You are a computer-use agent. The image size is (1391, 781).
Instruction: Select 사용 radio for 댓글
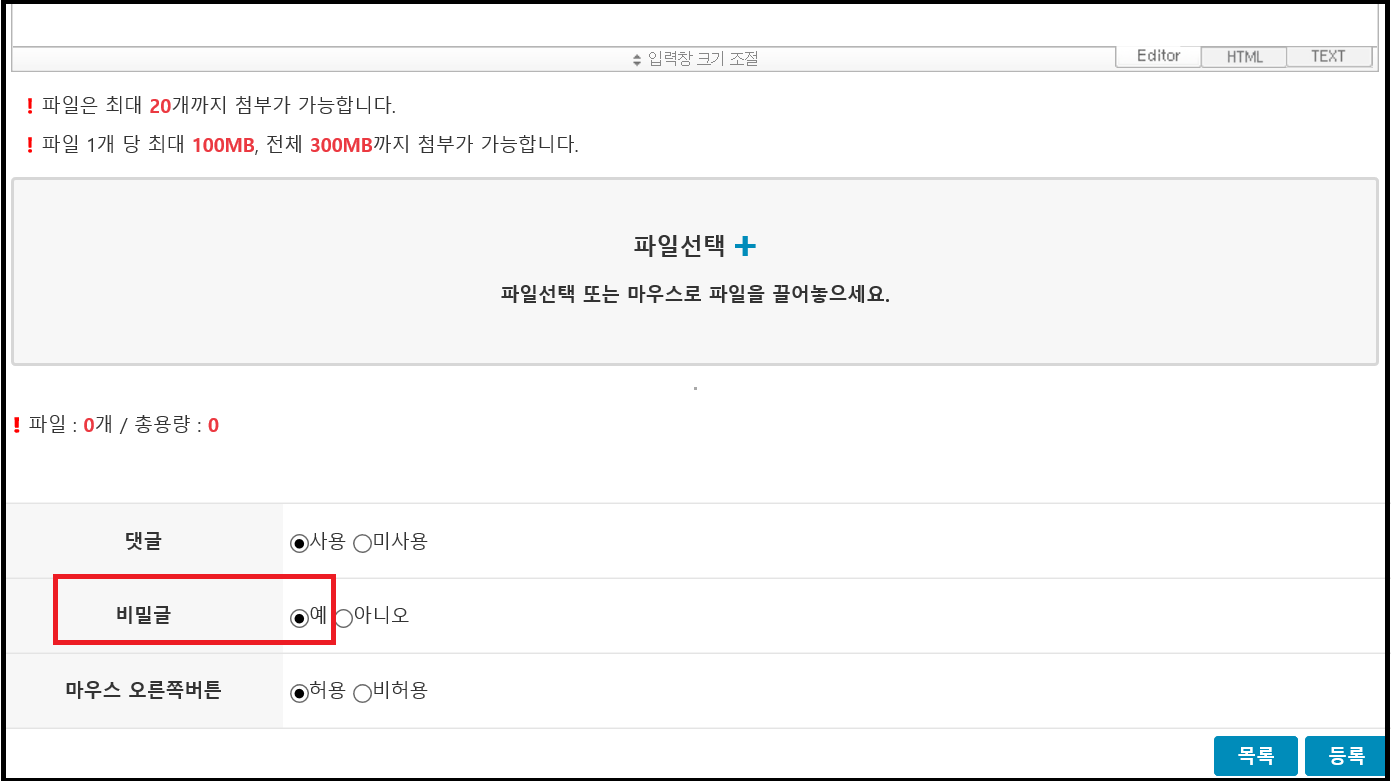point(298,543)
